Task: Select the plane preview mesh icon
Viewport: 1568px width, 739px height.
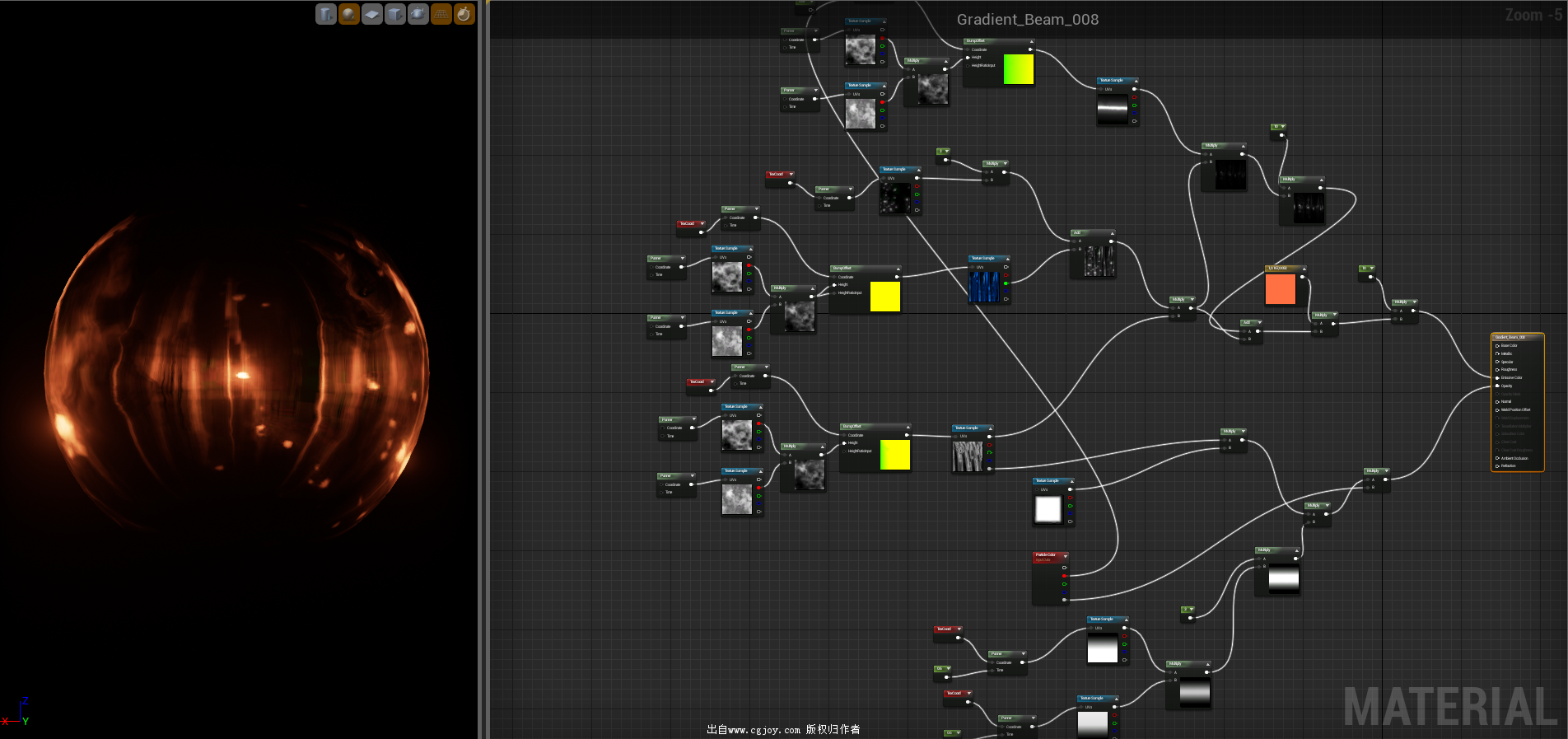Action: coord(372,14)
